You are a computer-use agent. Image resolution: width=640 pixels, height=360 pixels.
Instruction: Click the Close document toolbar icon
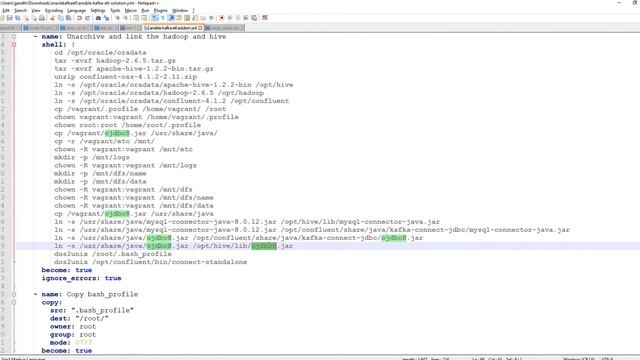coord(26,18)
